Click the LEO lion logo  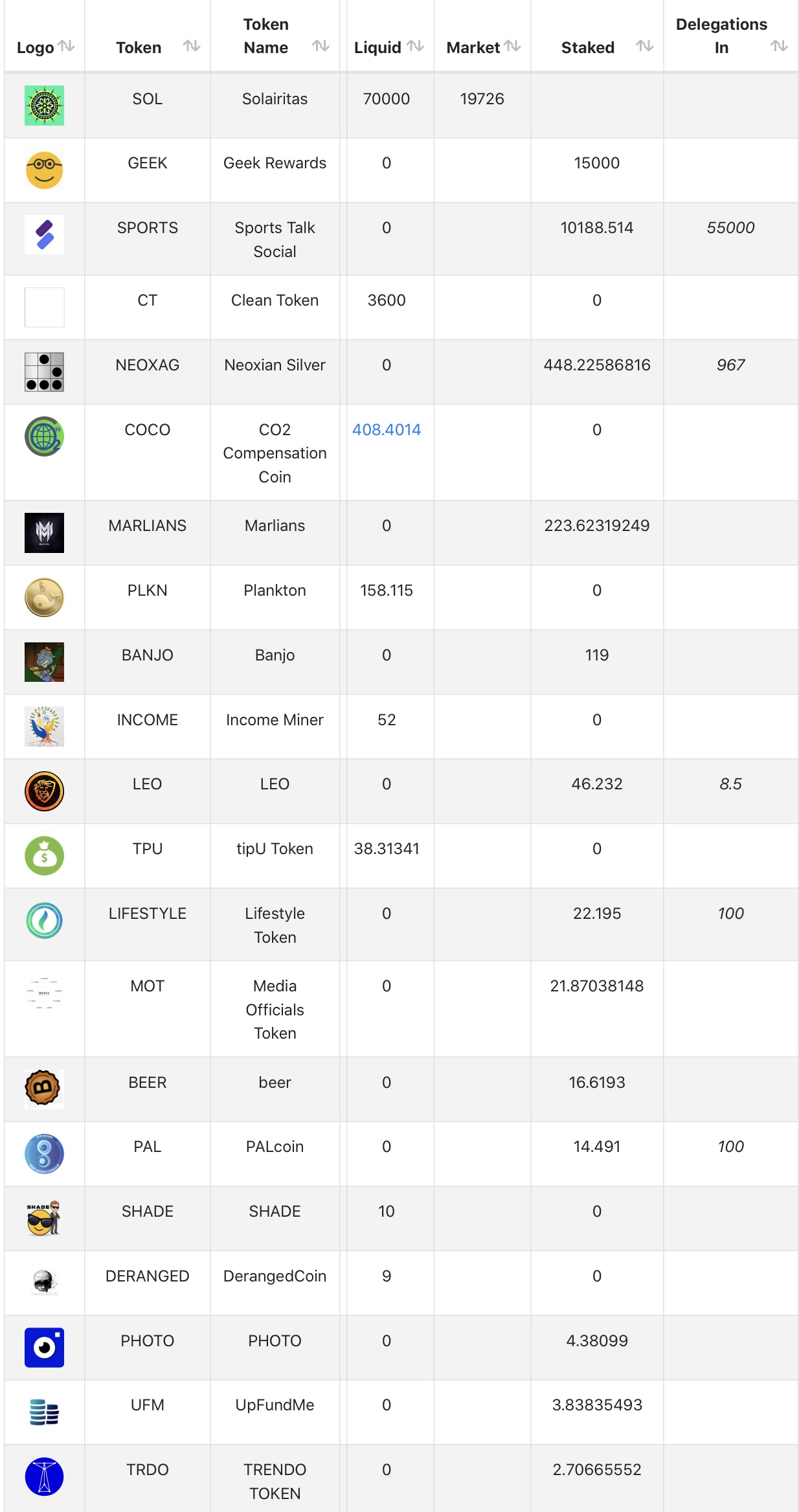44,791
